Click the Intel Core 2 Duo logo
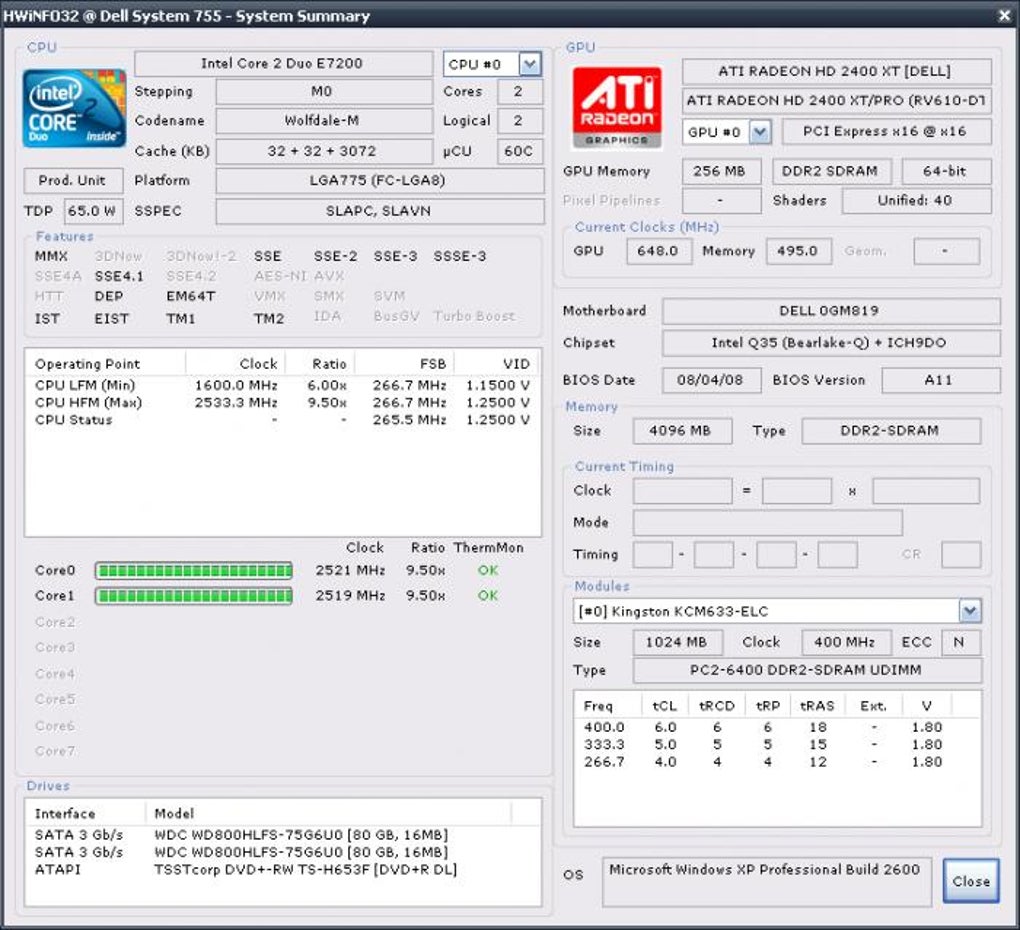This screenshot has width=1020, height=930. [74, 108]
